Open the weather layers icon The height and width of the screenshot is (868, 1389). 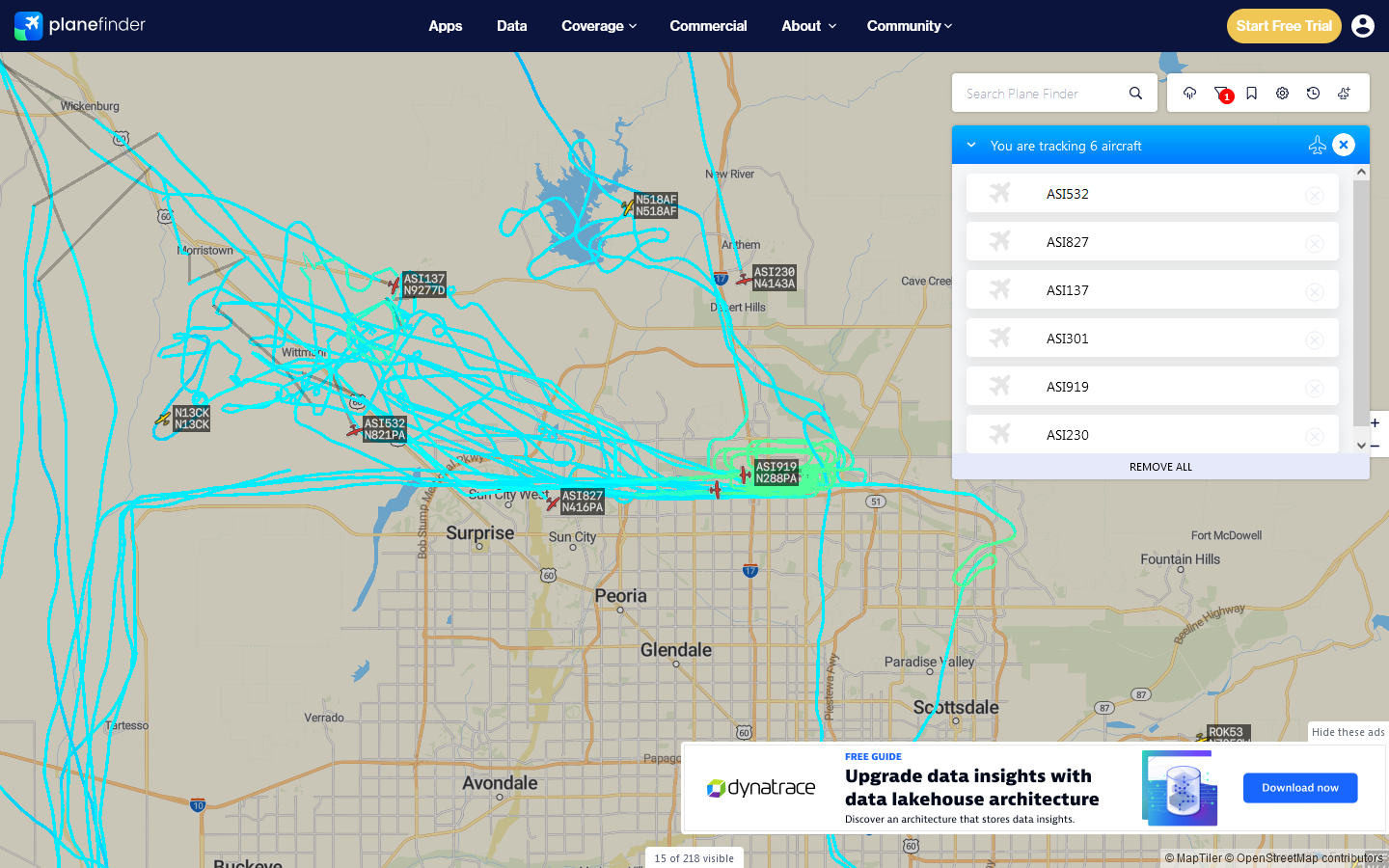tap(1189, 94)
